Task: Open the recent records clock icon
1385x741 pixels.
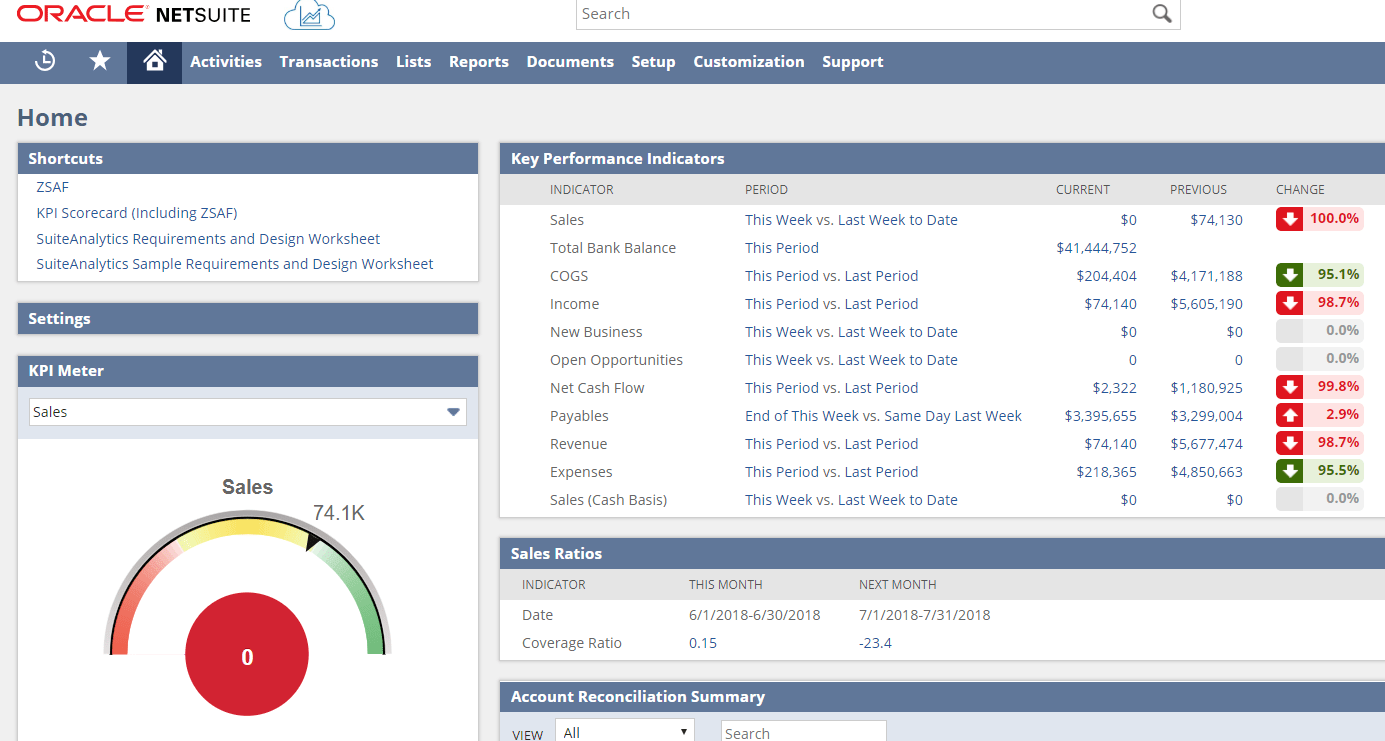Action: pyautogui.click(x=45, y=62)
